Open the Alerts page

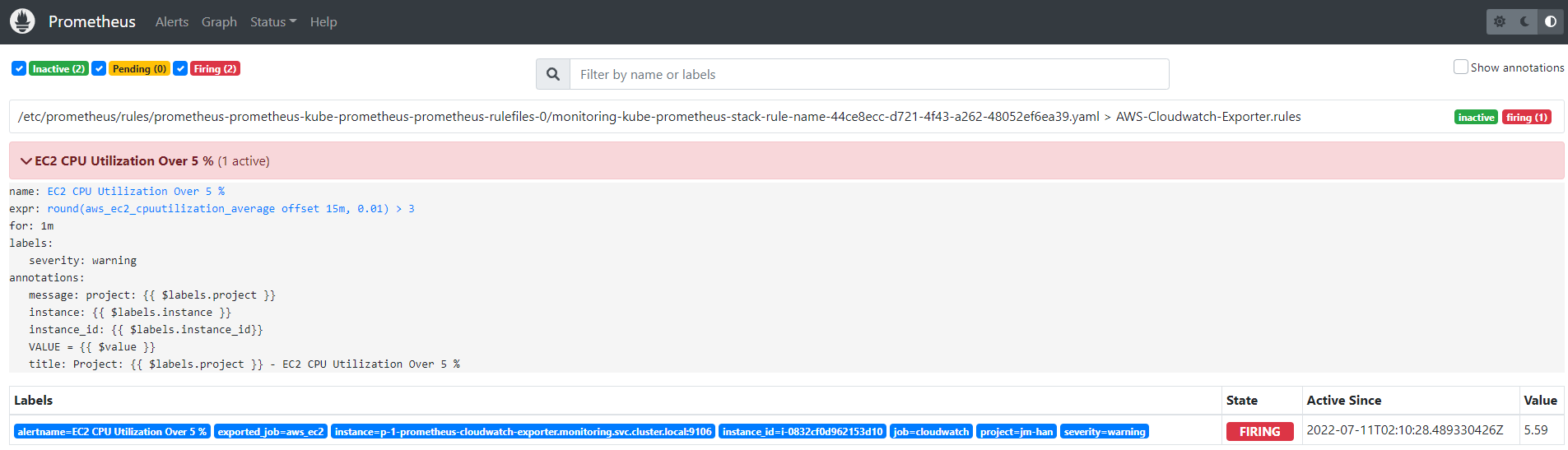[x=172, y=22]
